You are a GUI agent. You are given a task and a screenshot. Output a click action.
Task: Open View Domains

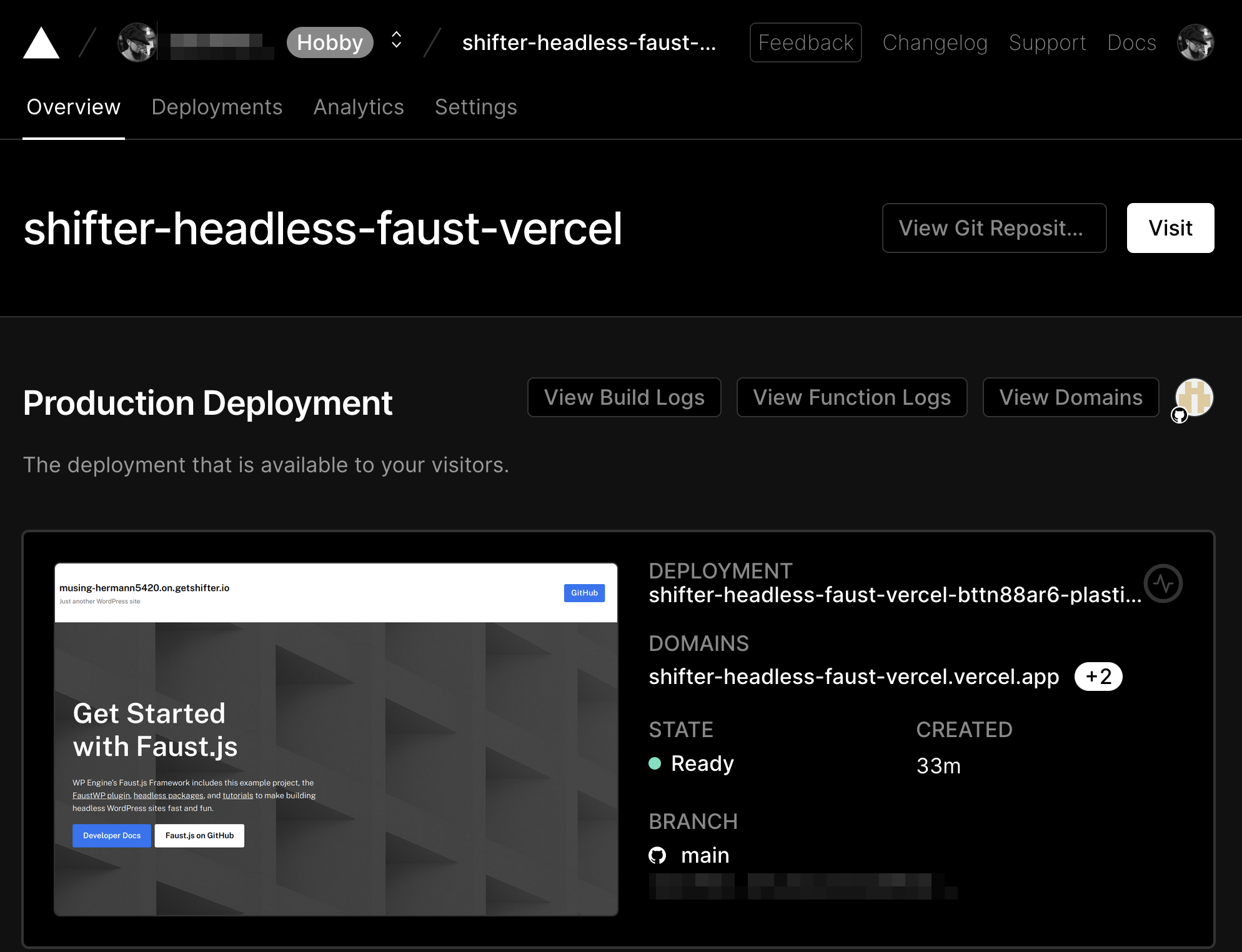1071,397
